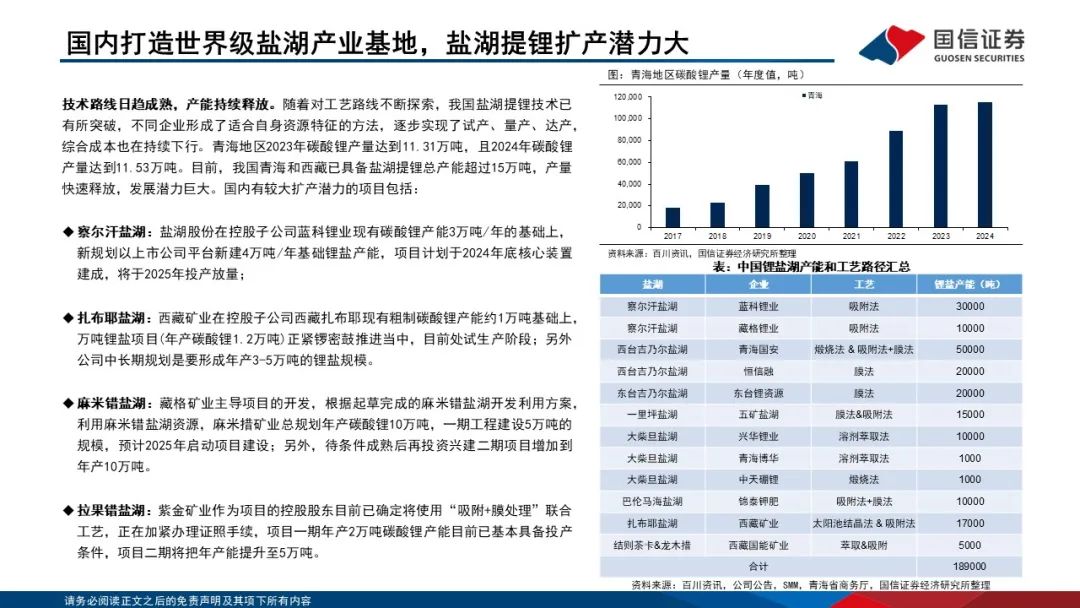Click the footer disclaimer 请务必阅读正文之后的免责声明
This screenshot has height=608, width=1080.
pyautogui.click(x=188, y=600)
